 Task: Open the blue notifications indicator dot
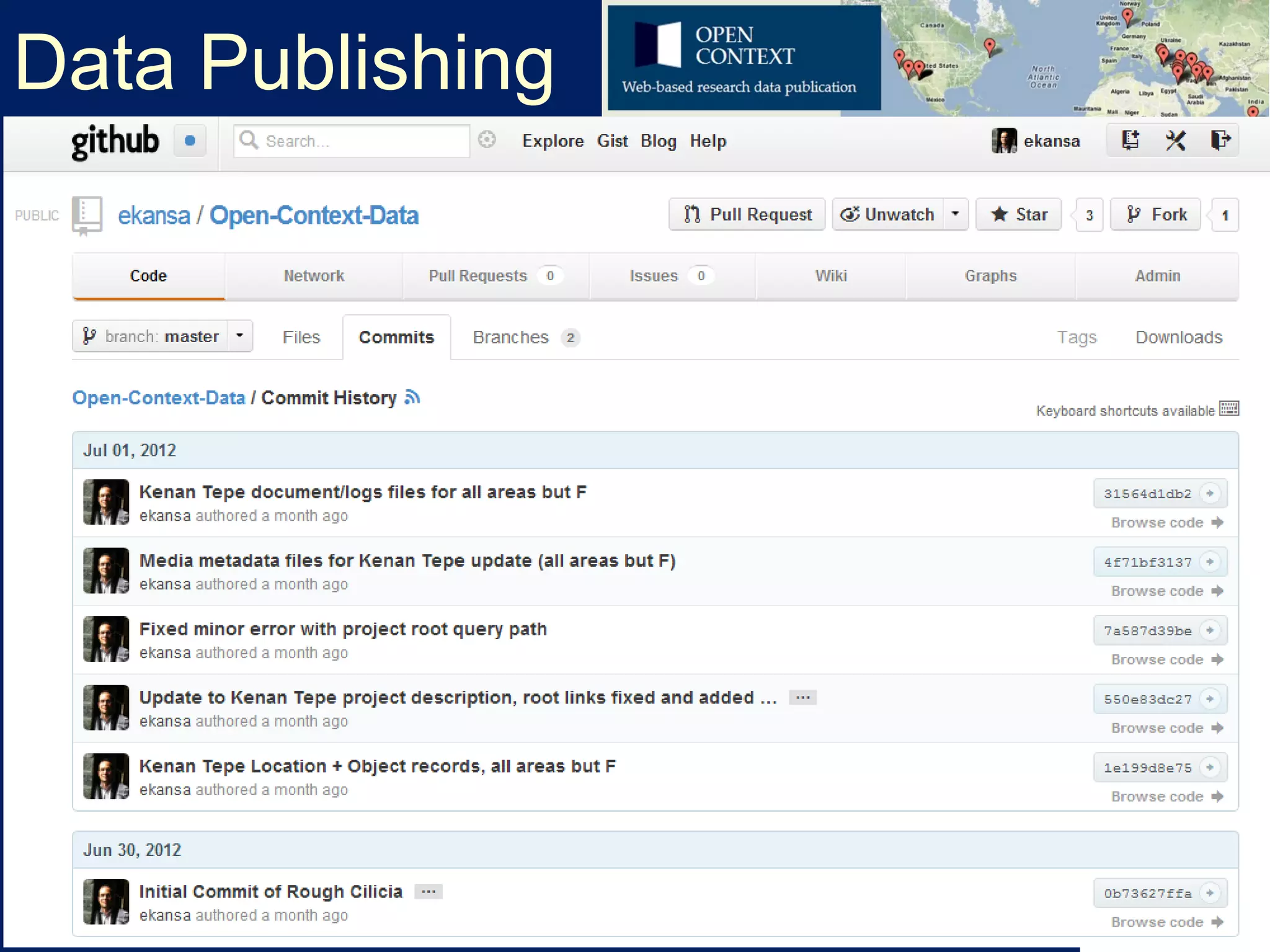point(190,141)
